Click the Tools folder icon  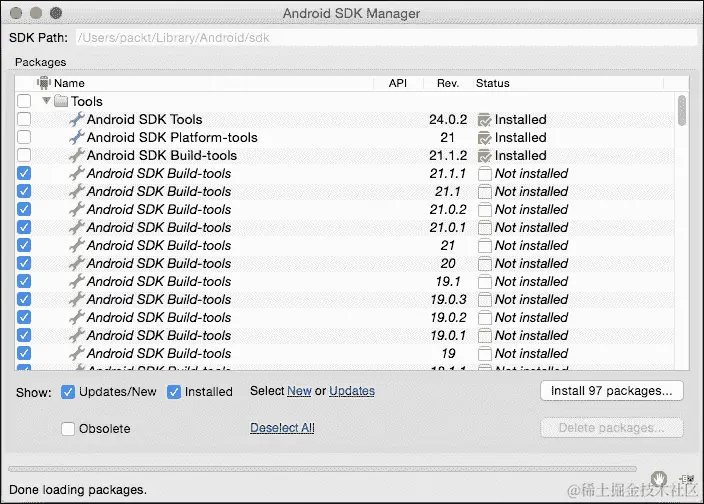coord(61,101)
